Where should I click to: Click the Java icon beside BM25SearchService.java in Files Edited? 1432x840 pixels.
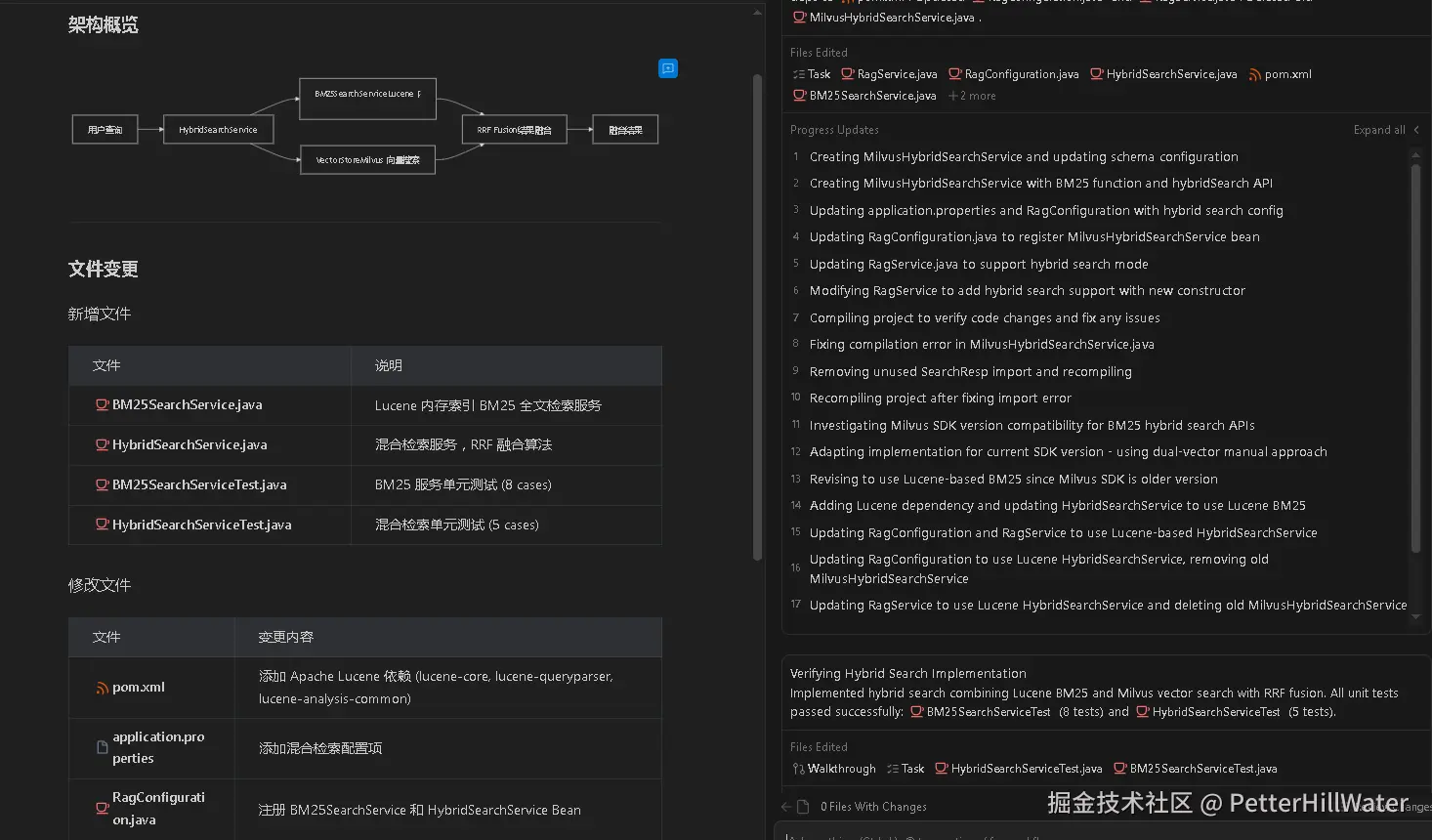799,95
